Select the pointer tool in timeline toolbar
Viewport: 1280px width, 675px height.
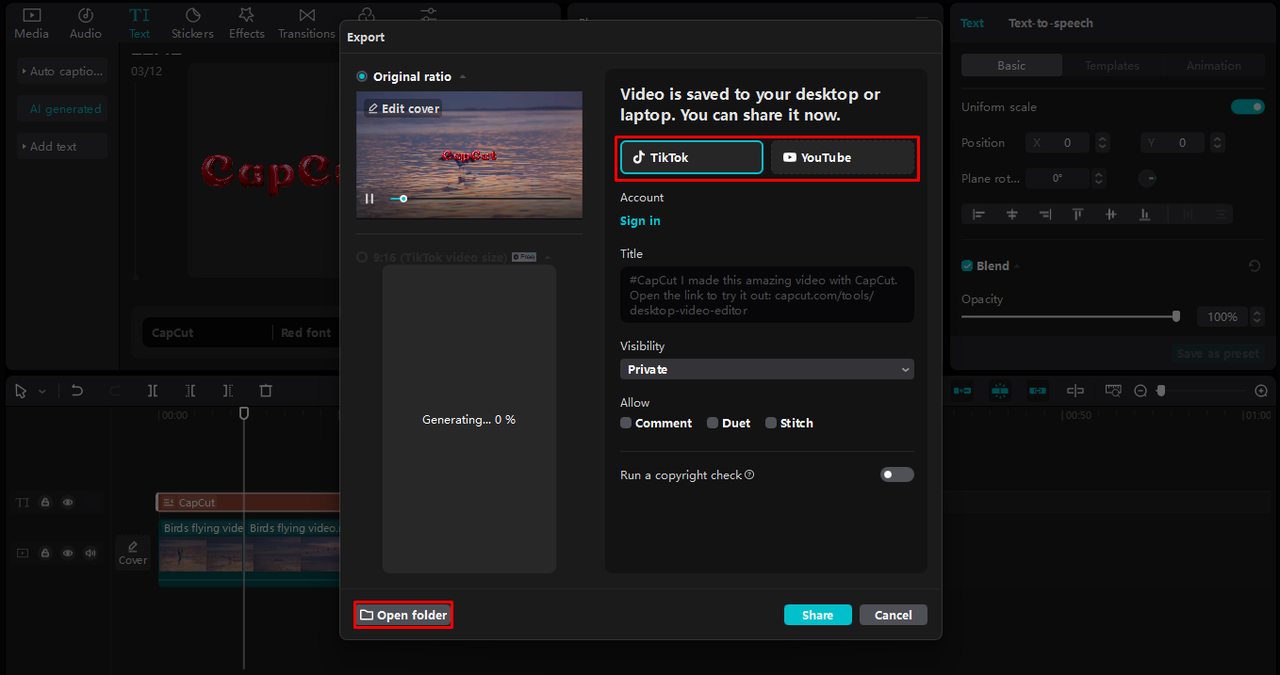21,391
